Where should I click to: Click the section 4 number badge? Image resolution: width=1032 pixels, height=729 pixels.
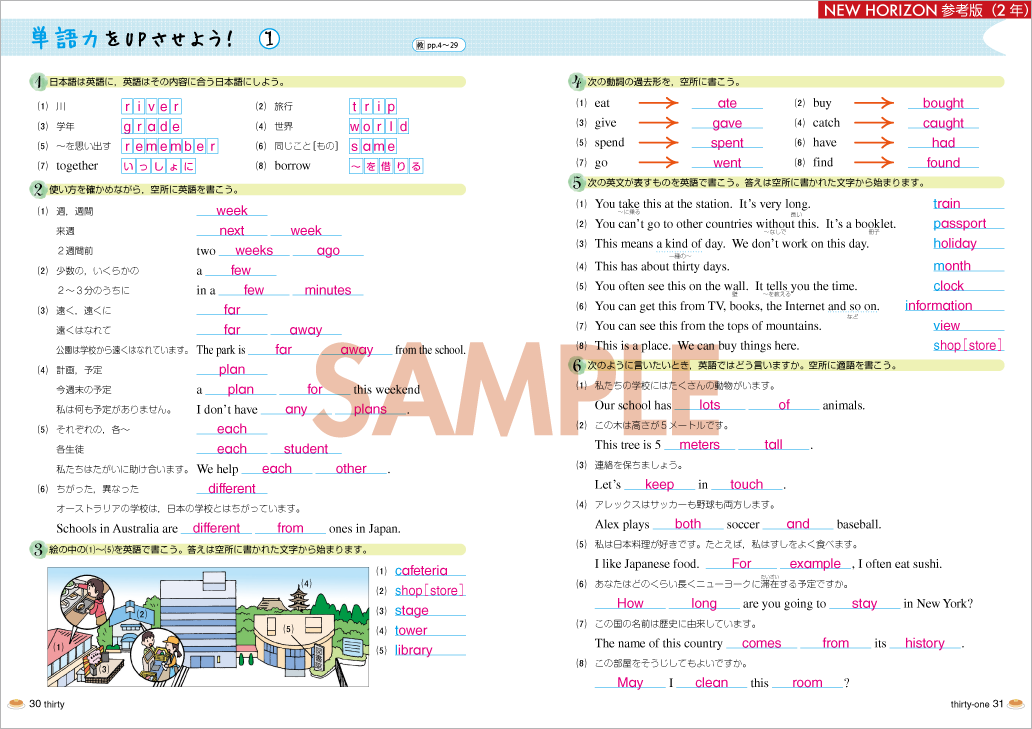click(577, 82)
